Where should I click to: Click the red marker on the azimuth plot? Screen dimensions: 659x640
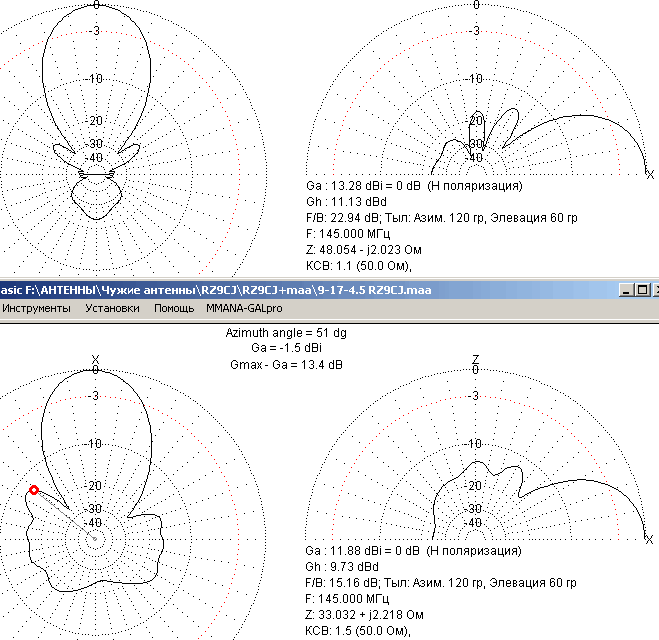(34, 490)
